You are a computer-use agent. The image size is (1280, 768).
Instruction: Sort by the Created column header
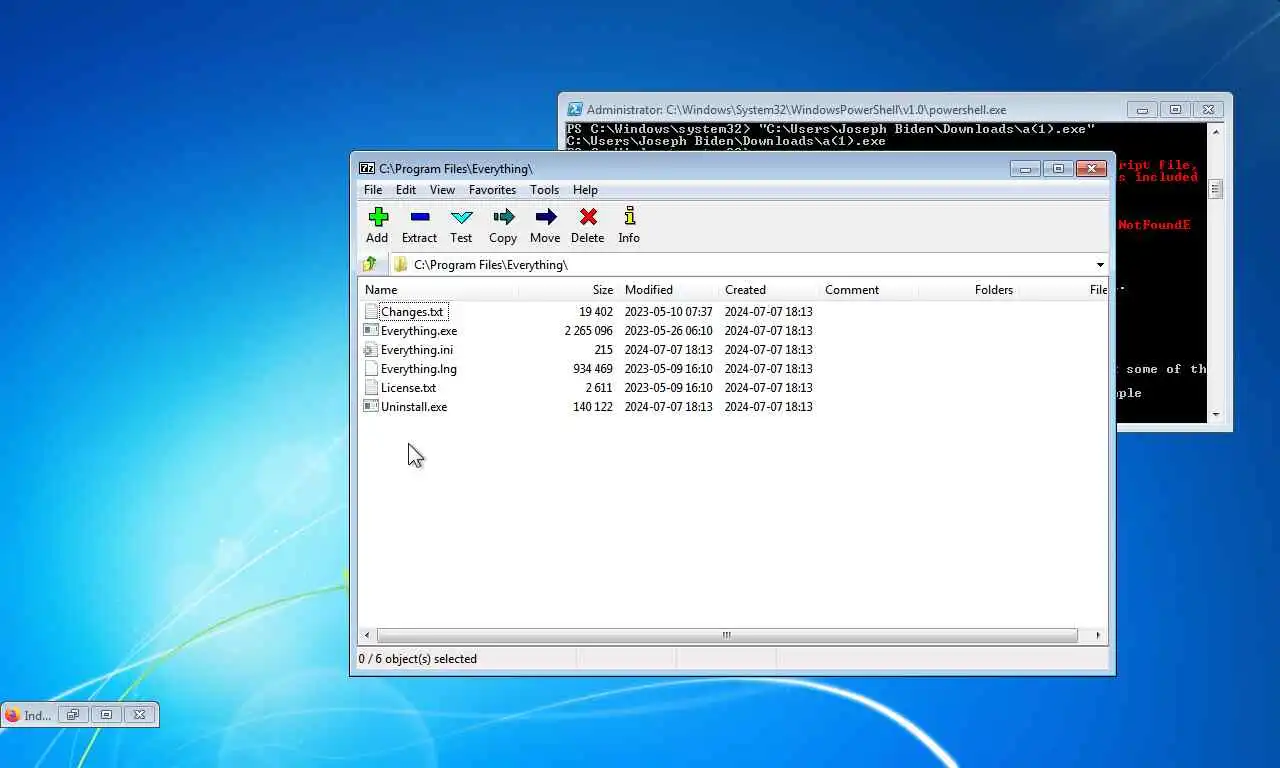tap(768, 290)
